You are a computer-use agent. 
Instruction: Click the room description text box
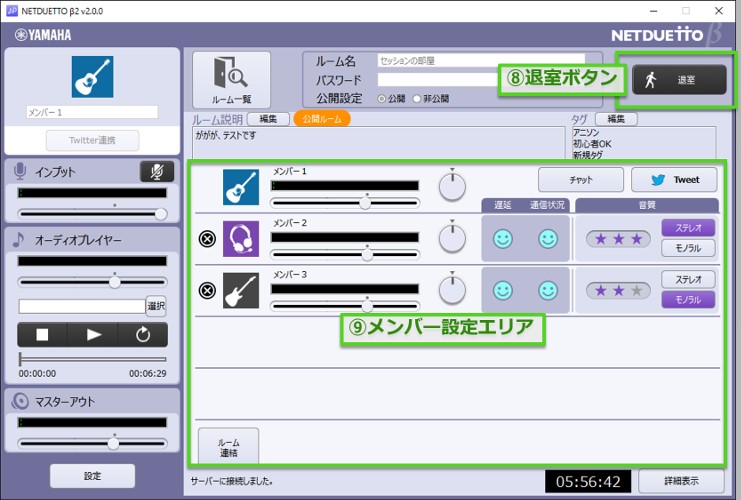pos(379,142)
